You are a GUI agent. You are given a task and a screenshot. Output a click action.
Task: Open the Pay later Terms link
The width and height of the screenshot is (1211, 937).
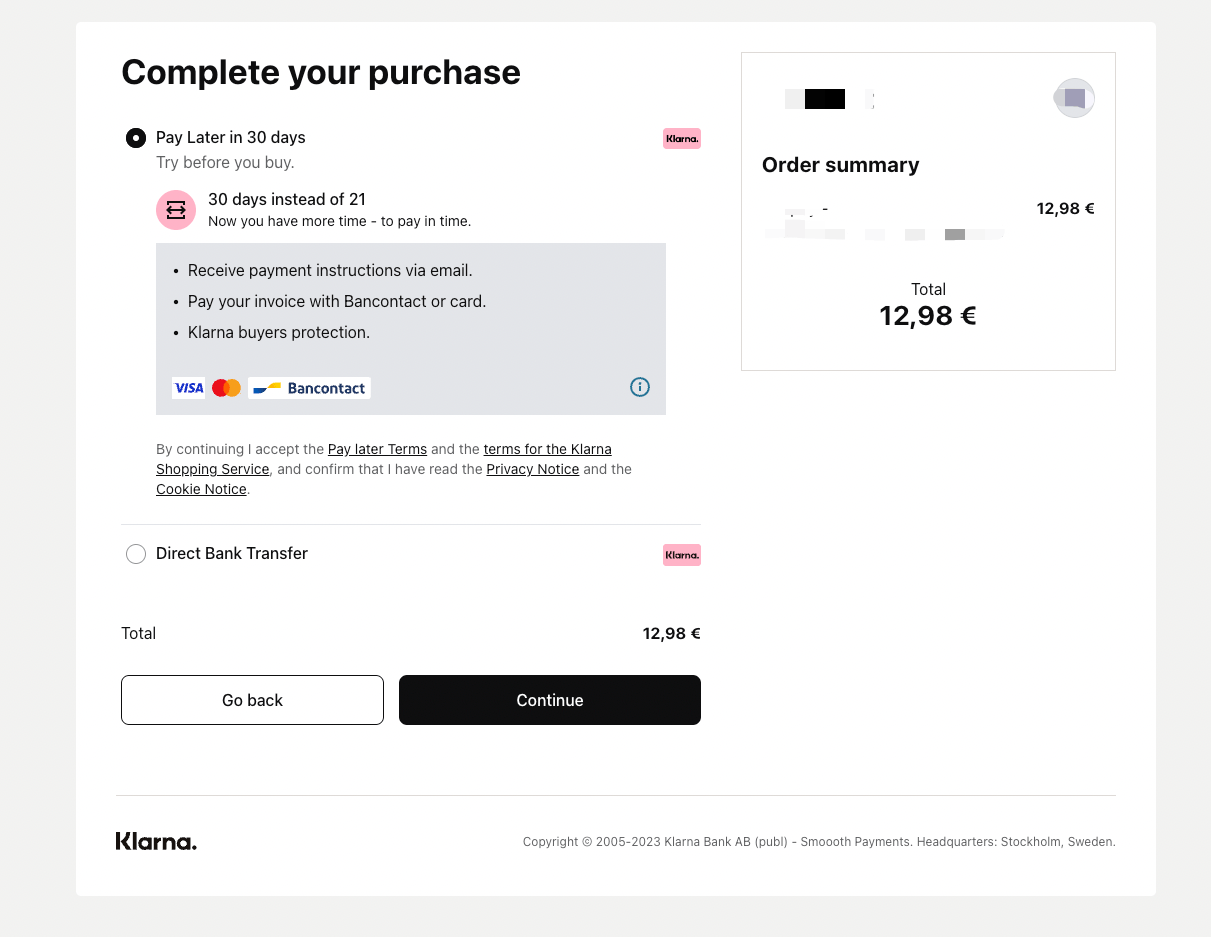click(377, 449)
